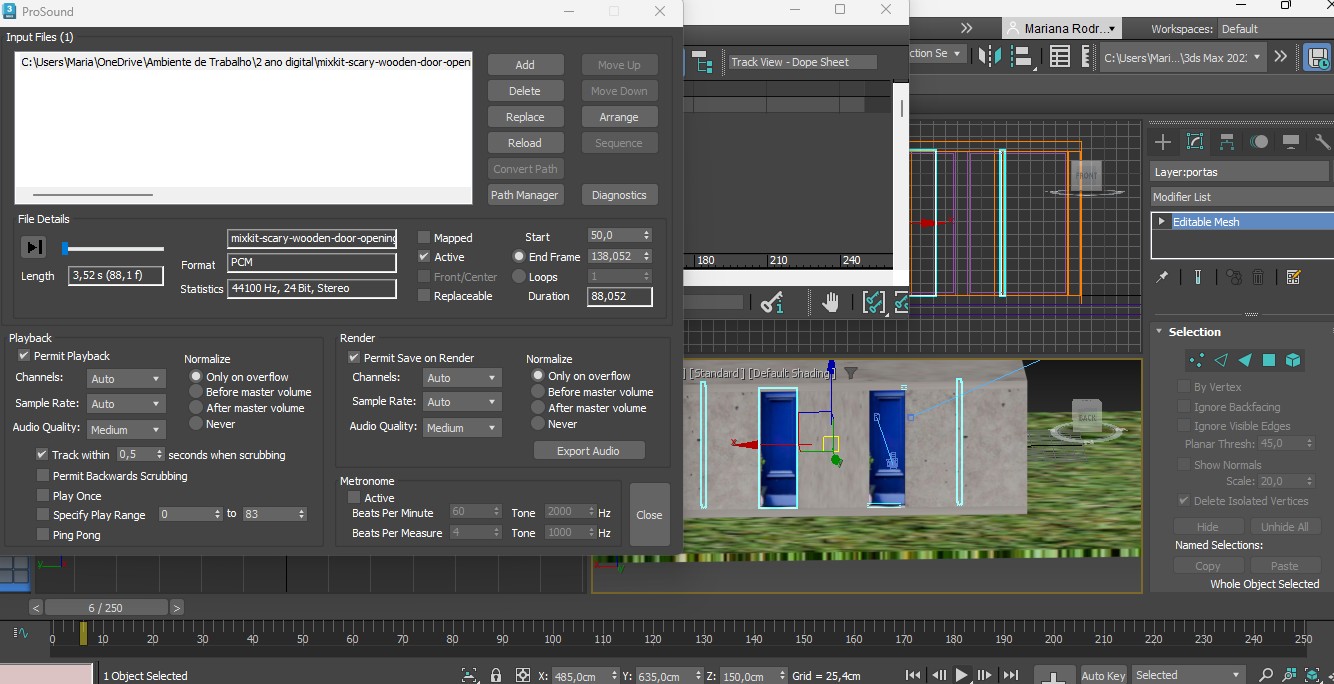This screenshot has height=684, width=1334.
Task: Open the Modify panel tab
Action: (x=1194, y=142)
